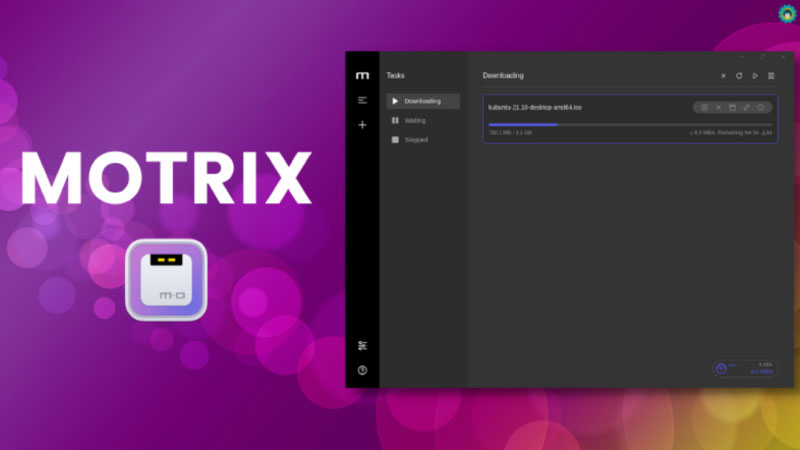
Task: Add a new download task with plus icon
Action: coord(362,125)
